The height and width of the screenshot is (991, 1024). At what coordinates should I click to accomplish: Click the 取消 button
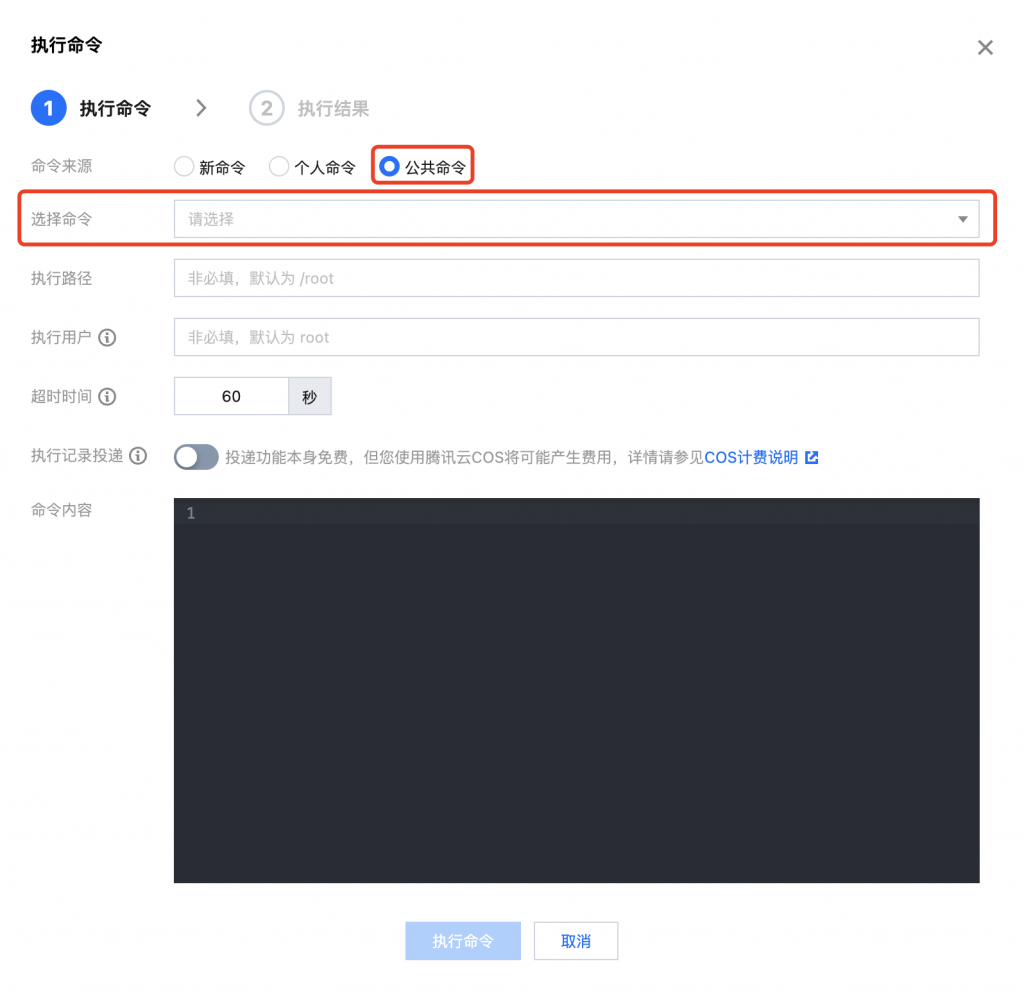click(576, 940)
